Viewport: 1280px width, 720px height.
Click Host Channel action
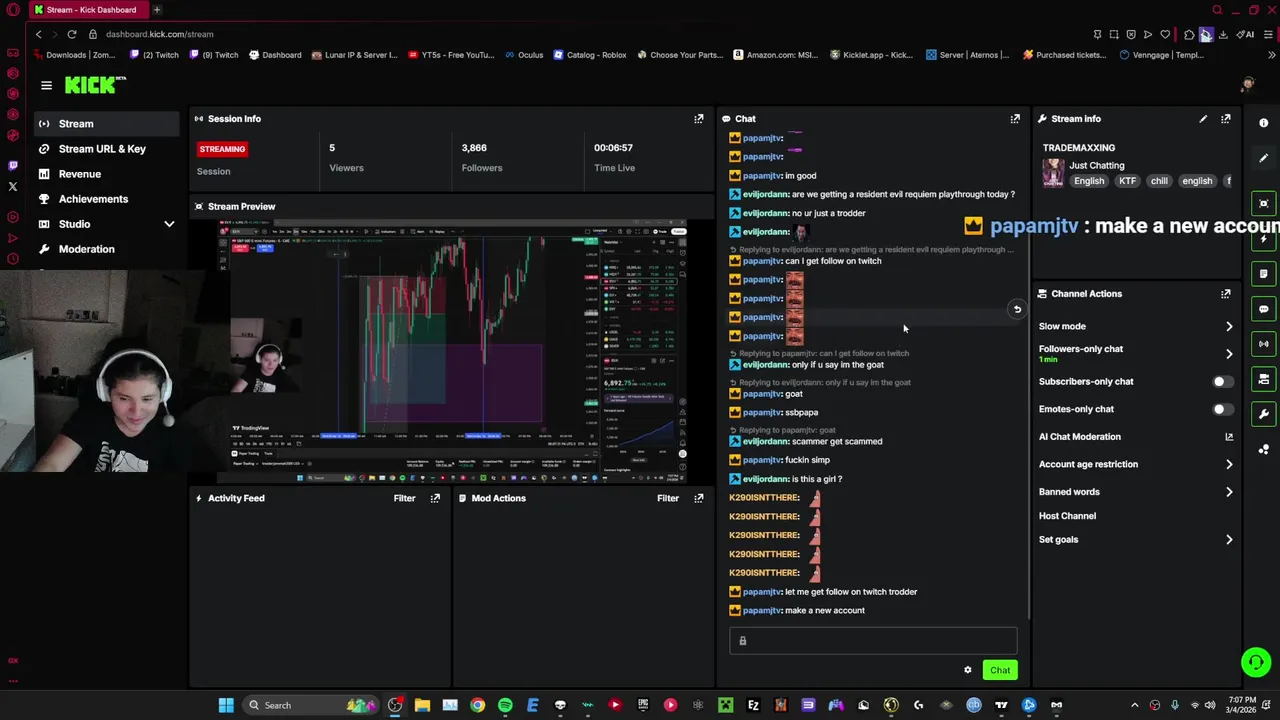(1067, 516)
